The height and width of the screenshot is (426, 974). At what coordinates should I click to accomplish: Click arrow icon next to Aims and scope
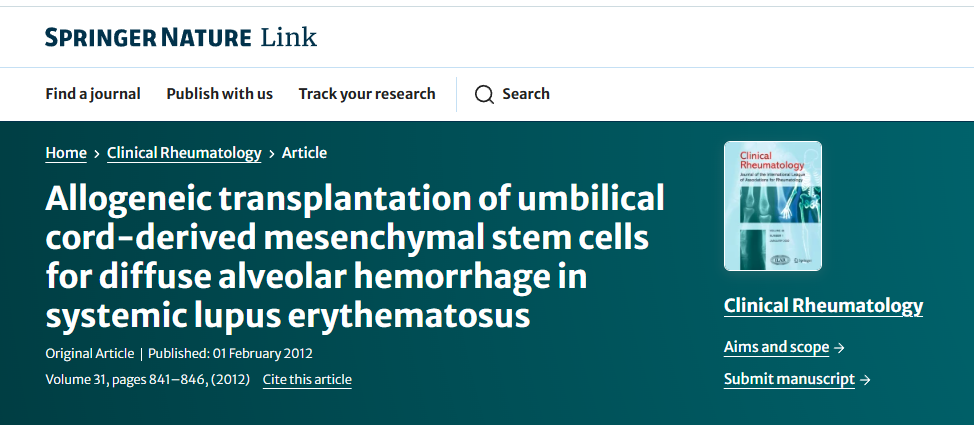coord(839,348)
